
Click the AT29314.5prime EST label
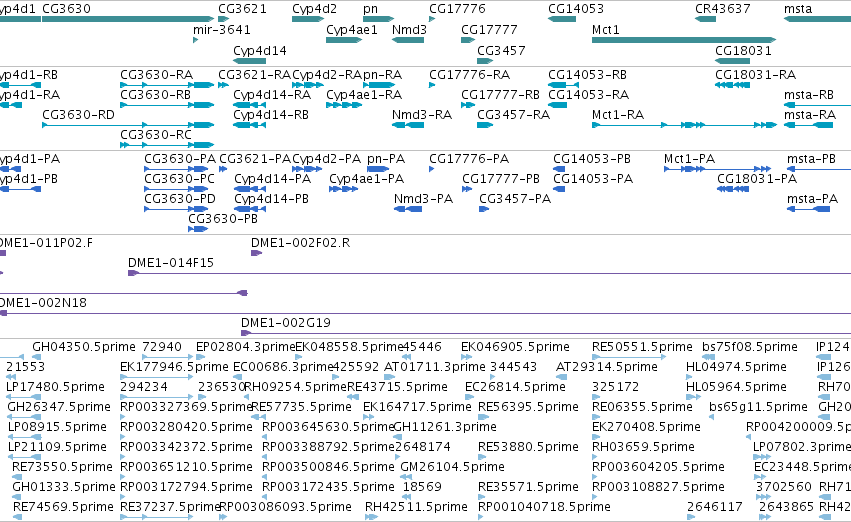(x=607, y=366)
